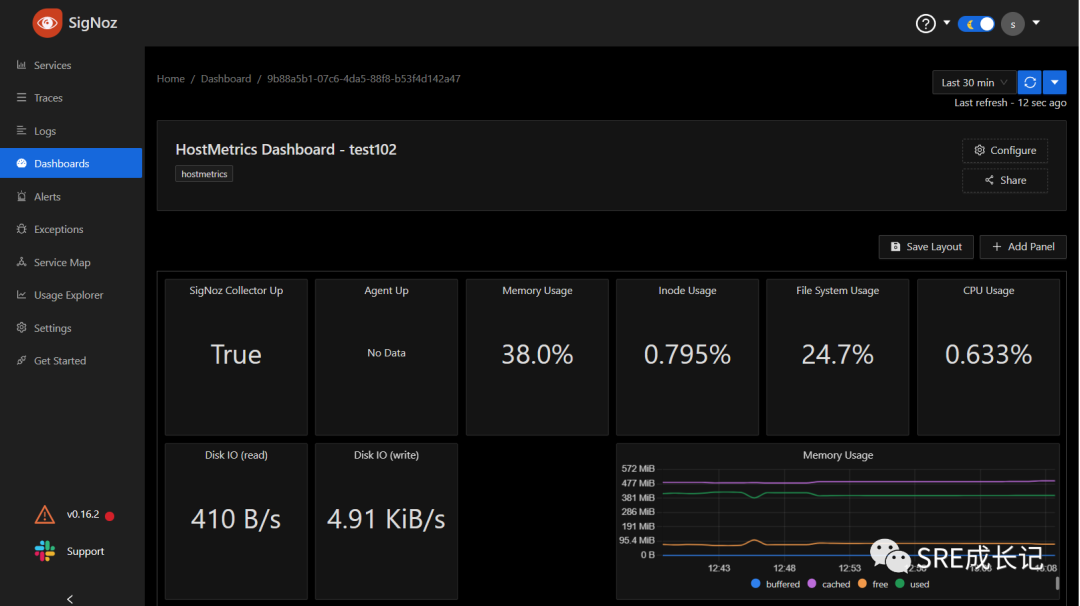Open the help question mark icon
This screenshot has height=606, width=1080.
tap(925, 23)
